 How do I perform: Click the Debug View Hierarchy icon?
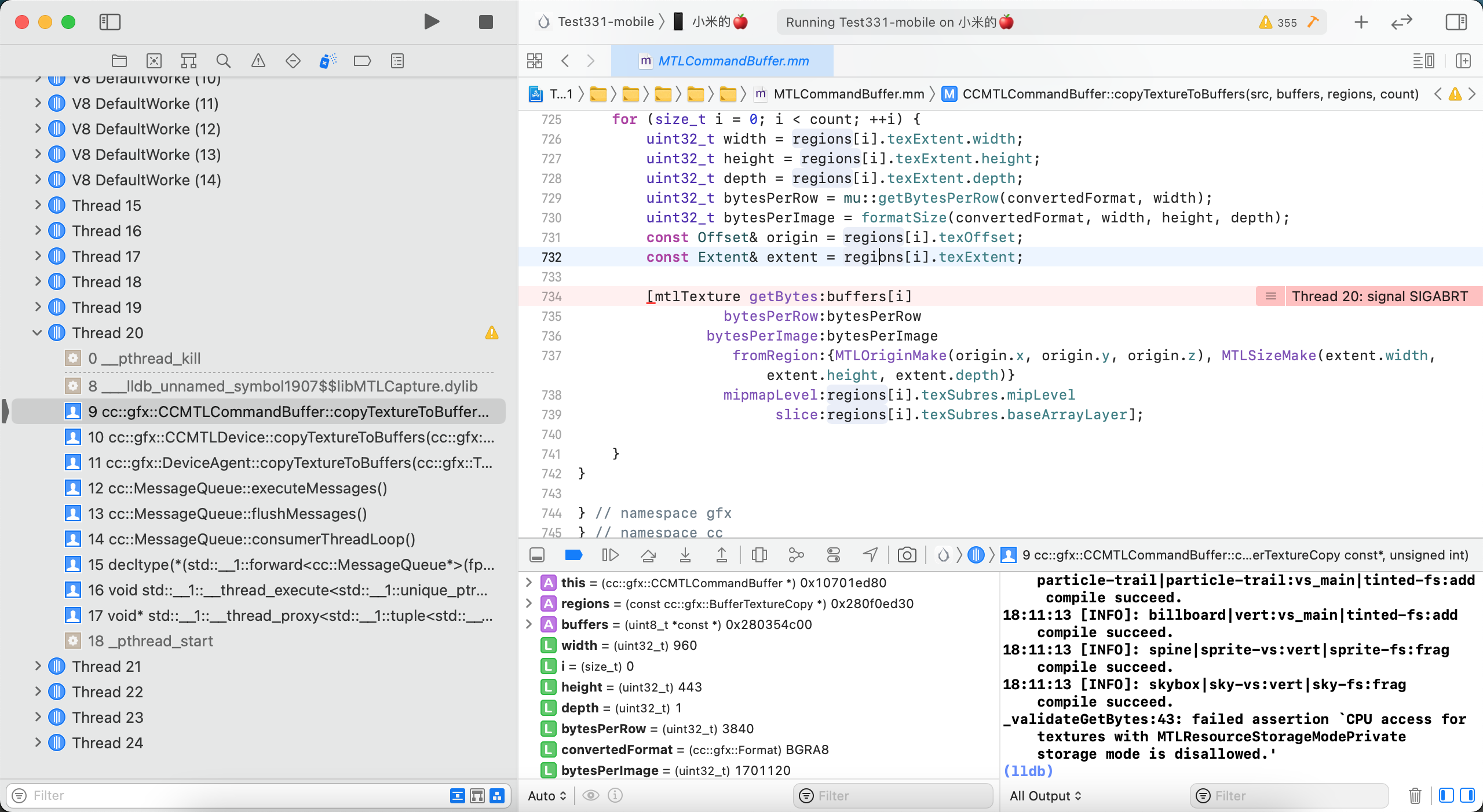(x=759, y=555)
